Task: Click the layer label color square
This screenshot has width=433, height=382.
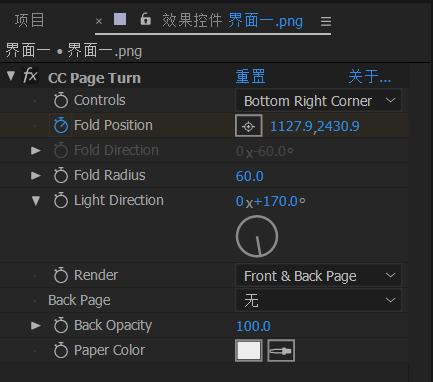Action: point(120,19)
